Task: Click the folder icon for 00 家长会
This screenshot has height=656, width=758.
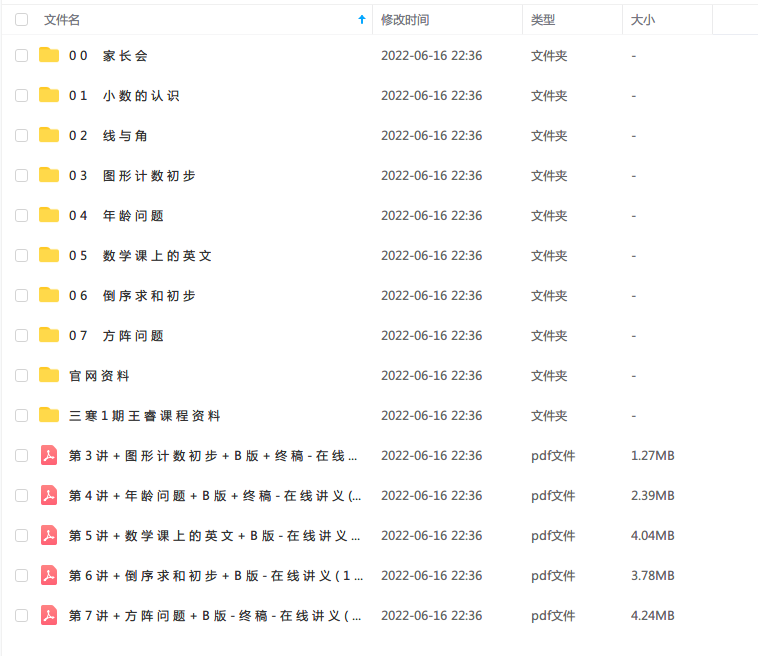Action: (x=49, y=55)
